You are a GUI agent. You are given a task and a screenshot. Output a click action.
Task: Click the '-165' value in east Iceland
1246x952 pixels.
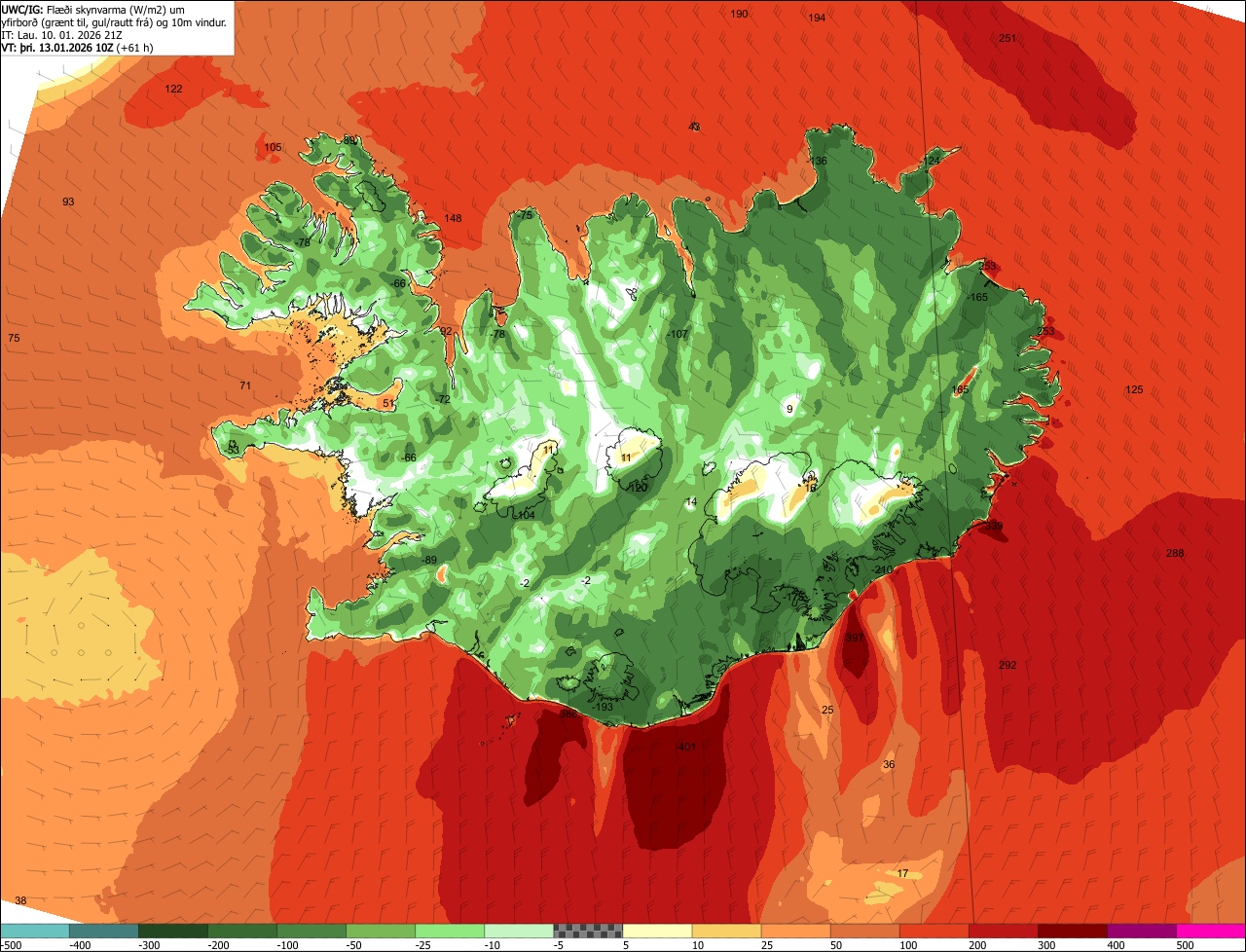tap(977, 297)
